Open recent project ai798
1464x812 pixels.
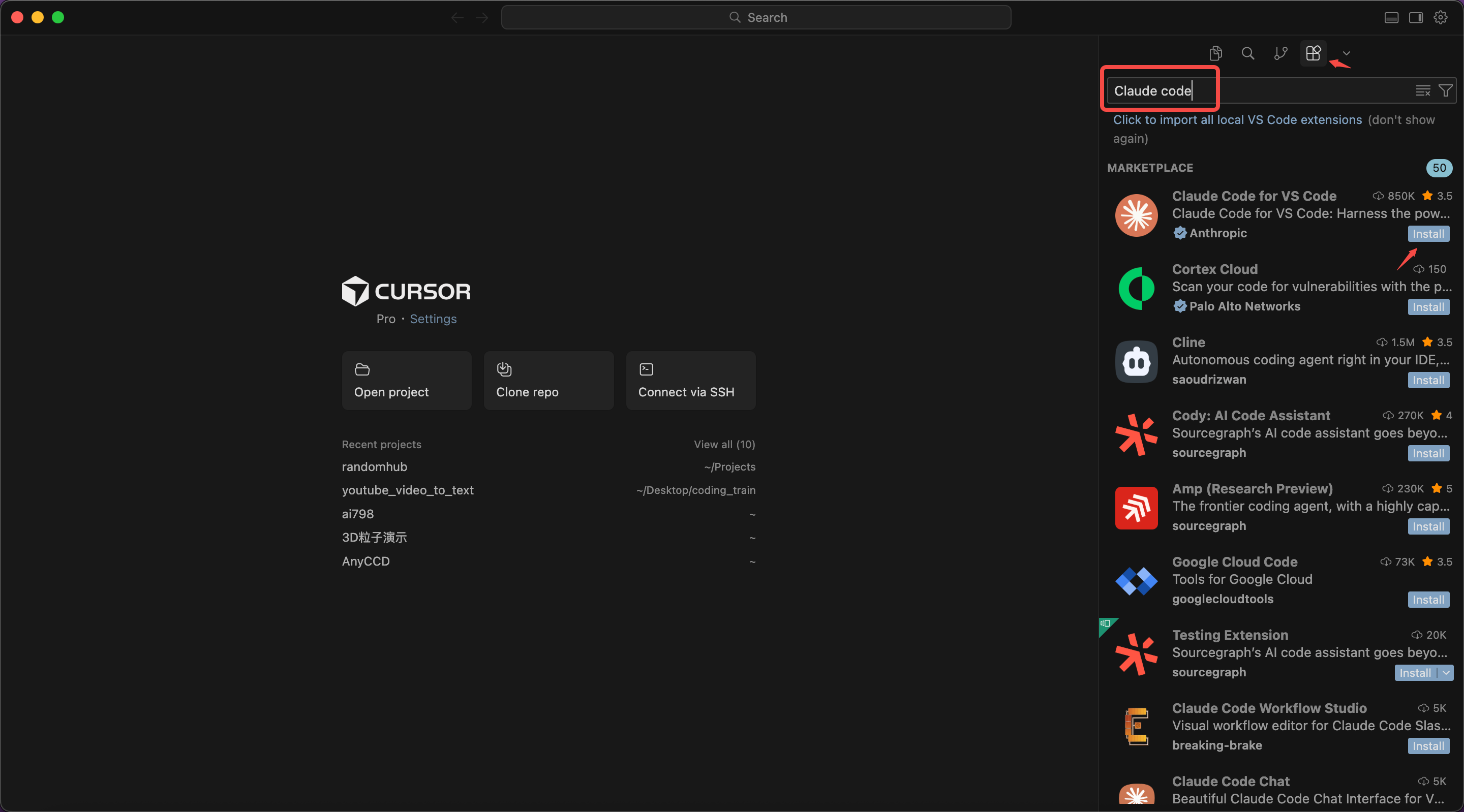pos(548,514)
